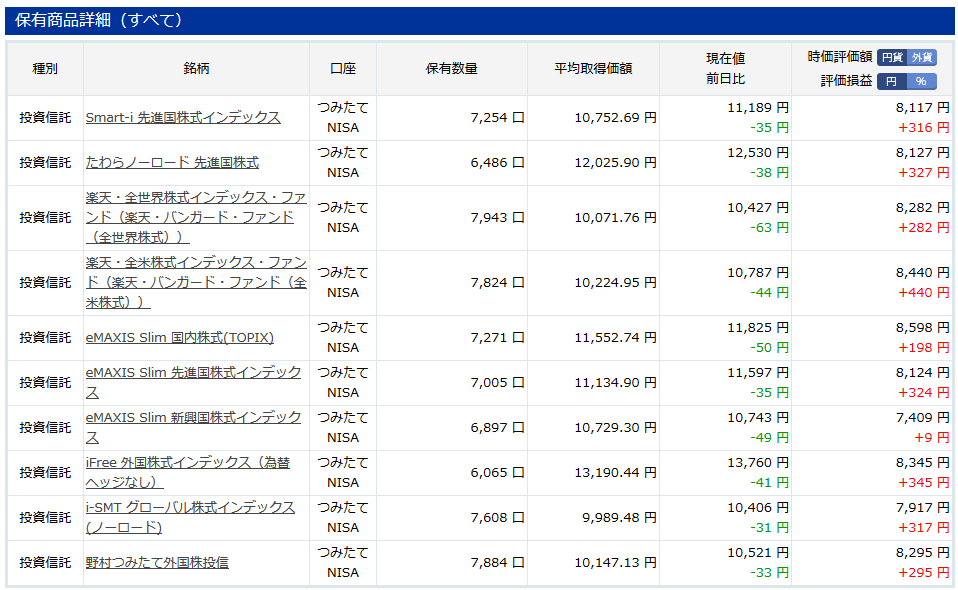958x590 pixels.
Task: Click the 銘柄 column header
Action: pyautogui.click(x=196, y=68)
